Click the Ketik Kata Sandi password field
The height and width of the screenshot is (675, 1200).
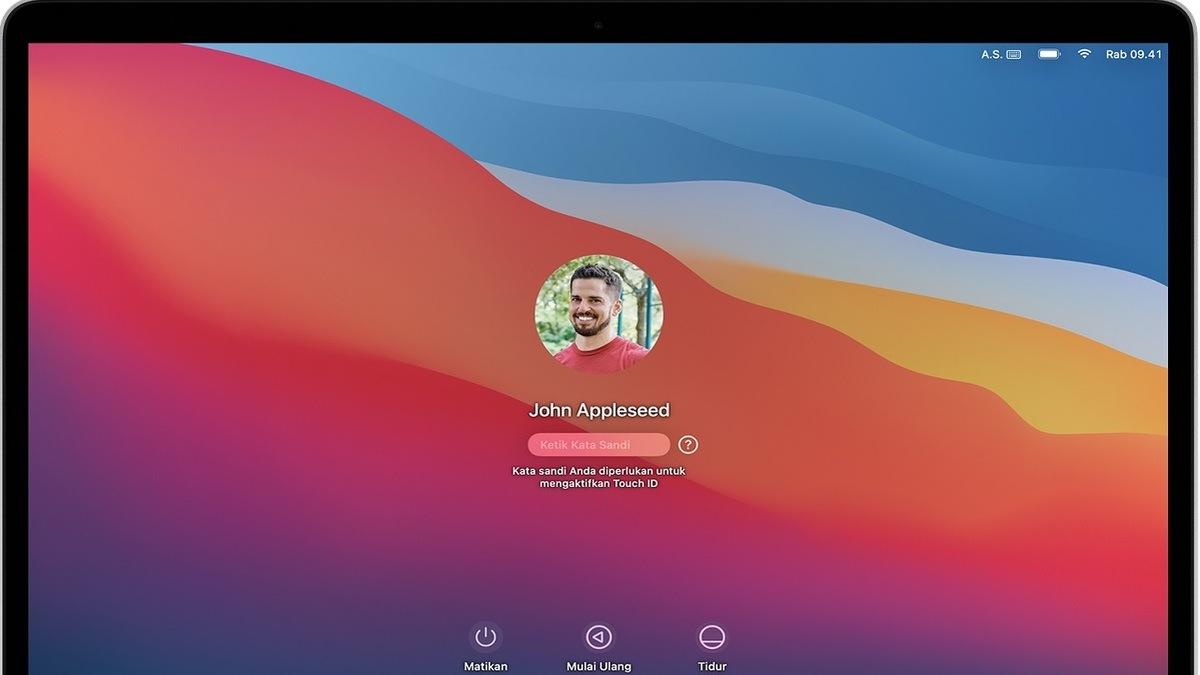click(x=599, y=445)
